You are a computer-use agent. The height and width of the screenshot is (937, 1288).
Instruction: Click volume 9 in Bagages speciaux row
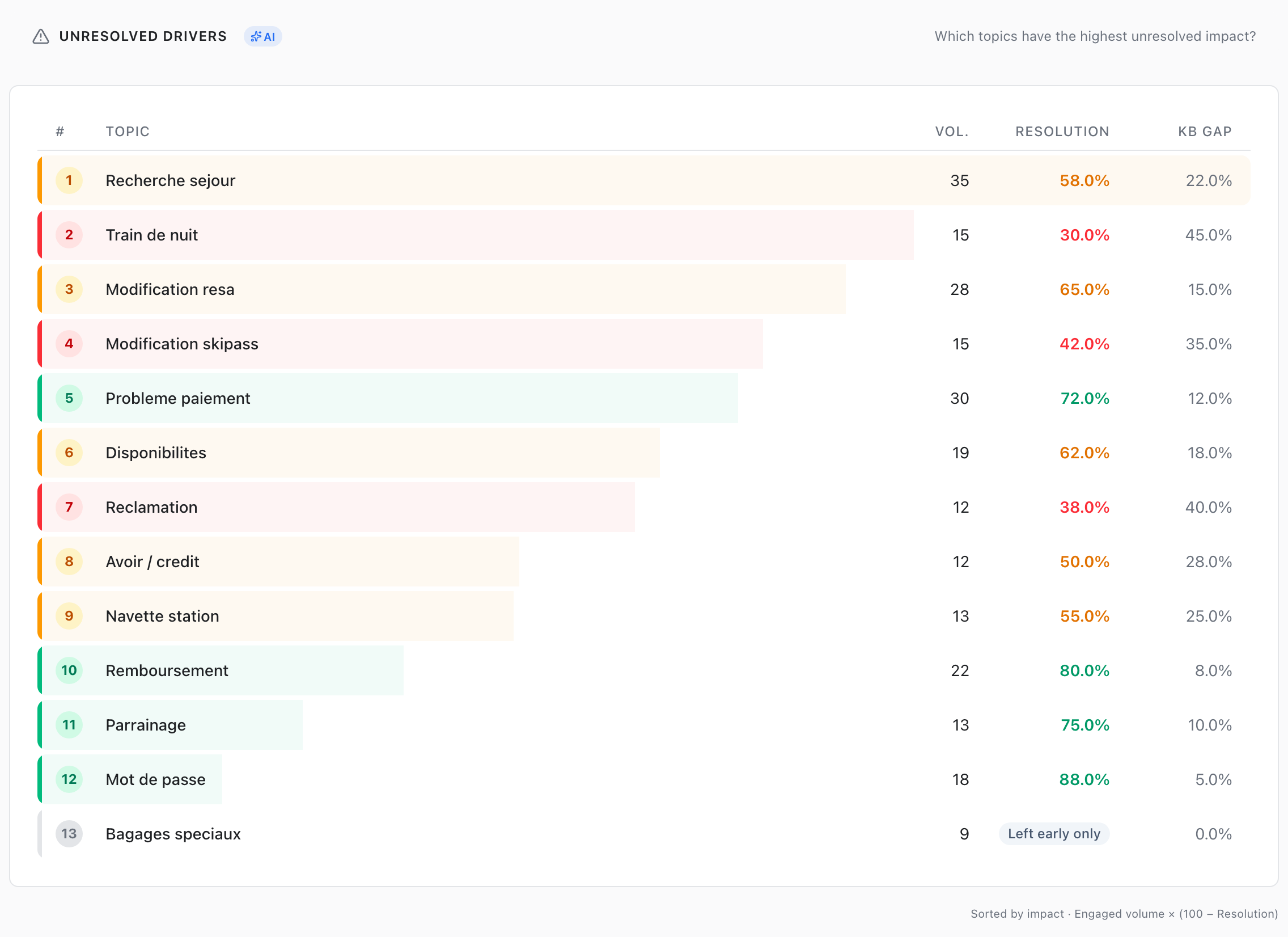[x=964, y=834]
